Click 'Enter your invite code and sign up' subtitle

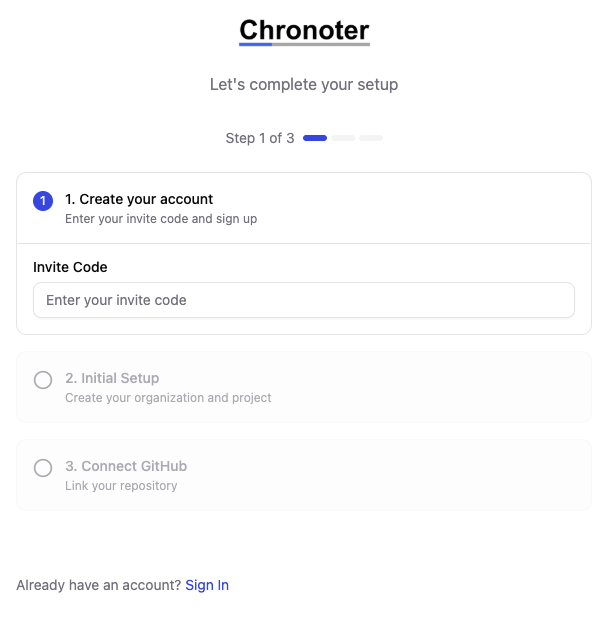(x=161, y=218)
